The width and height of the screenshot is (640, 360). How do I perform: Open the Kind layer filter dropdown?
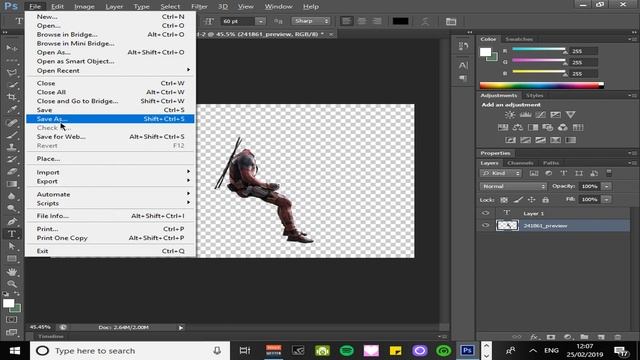tap(501, 173)
